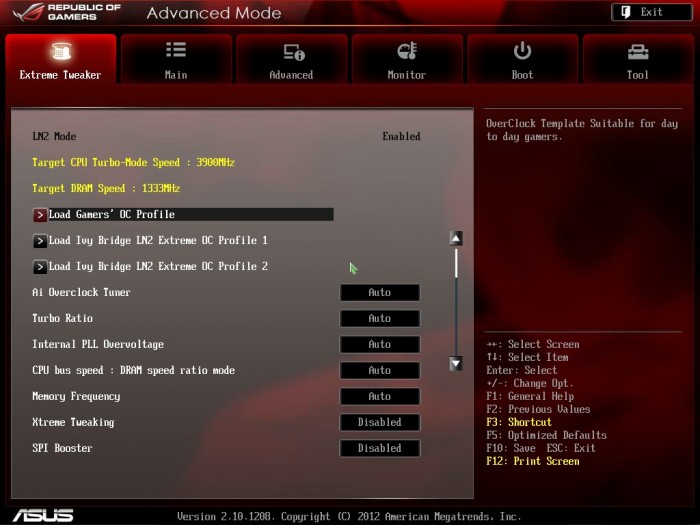Click the LN2 Mode label
This screenshot has width=700, height=525.
click(54, 136)
